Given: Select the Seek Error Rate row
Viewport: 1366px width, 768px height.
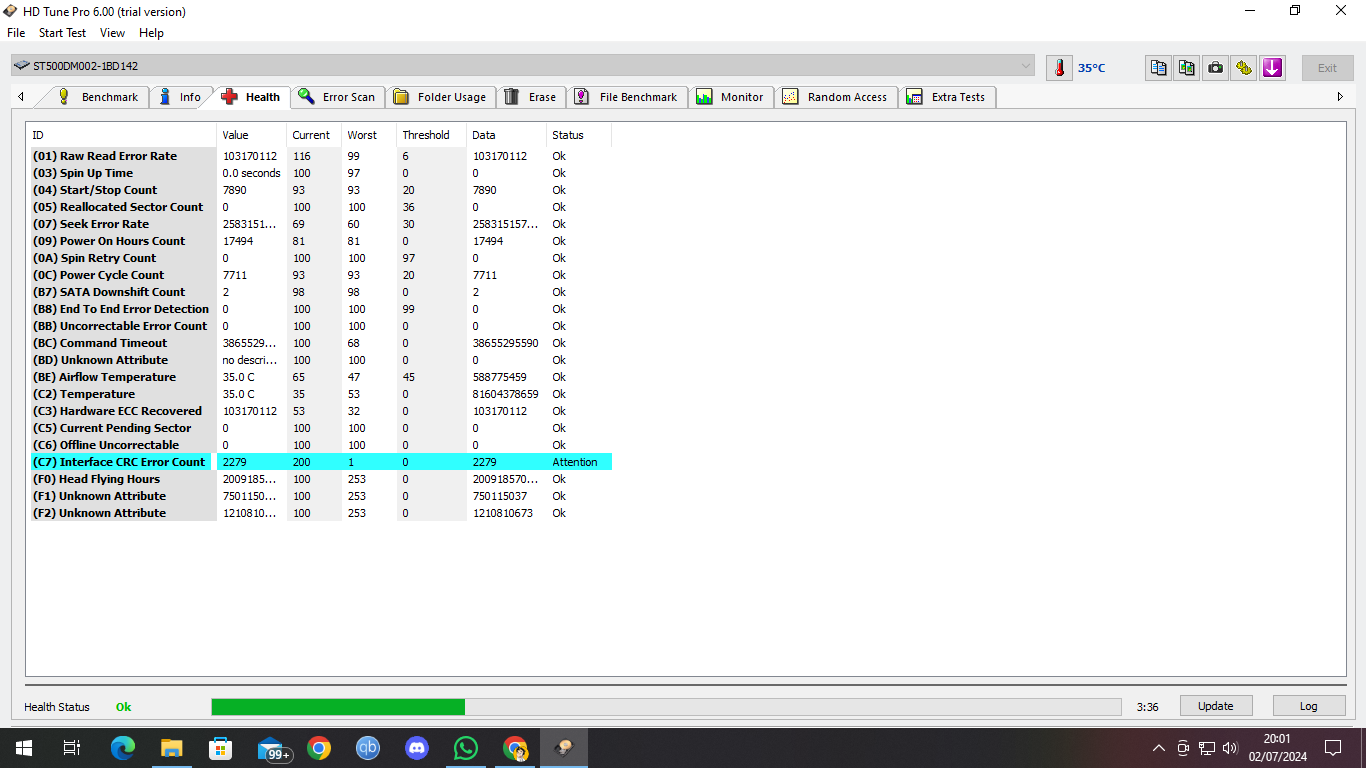Looking at the screenshot, I should (320, 224).
